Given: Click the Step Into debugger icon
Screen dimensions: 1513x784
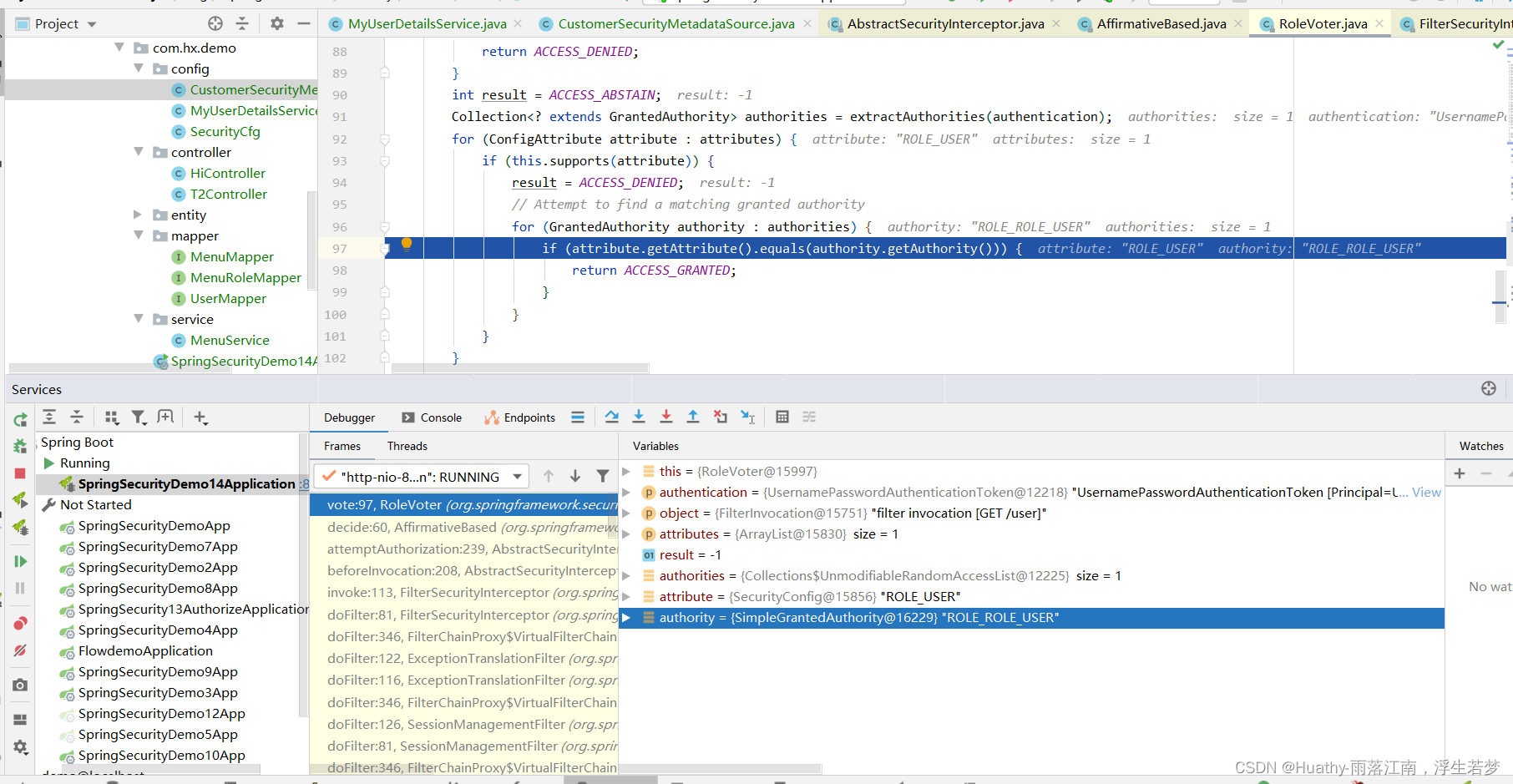Looking at the screenshot, I should coord(639,417).
